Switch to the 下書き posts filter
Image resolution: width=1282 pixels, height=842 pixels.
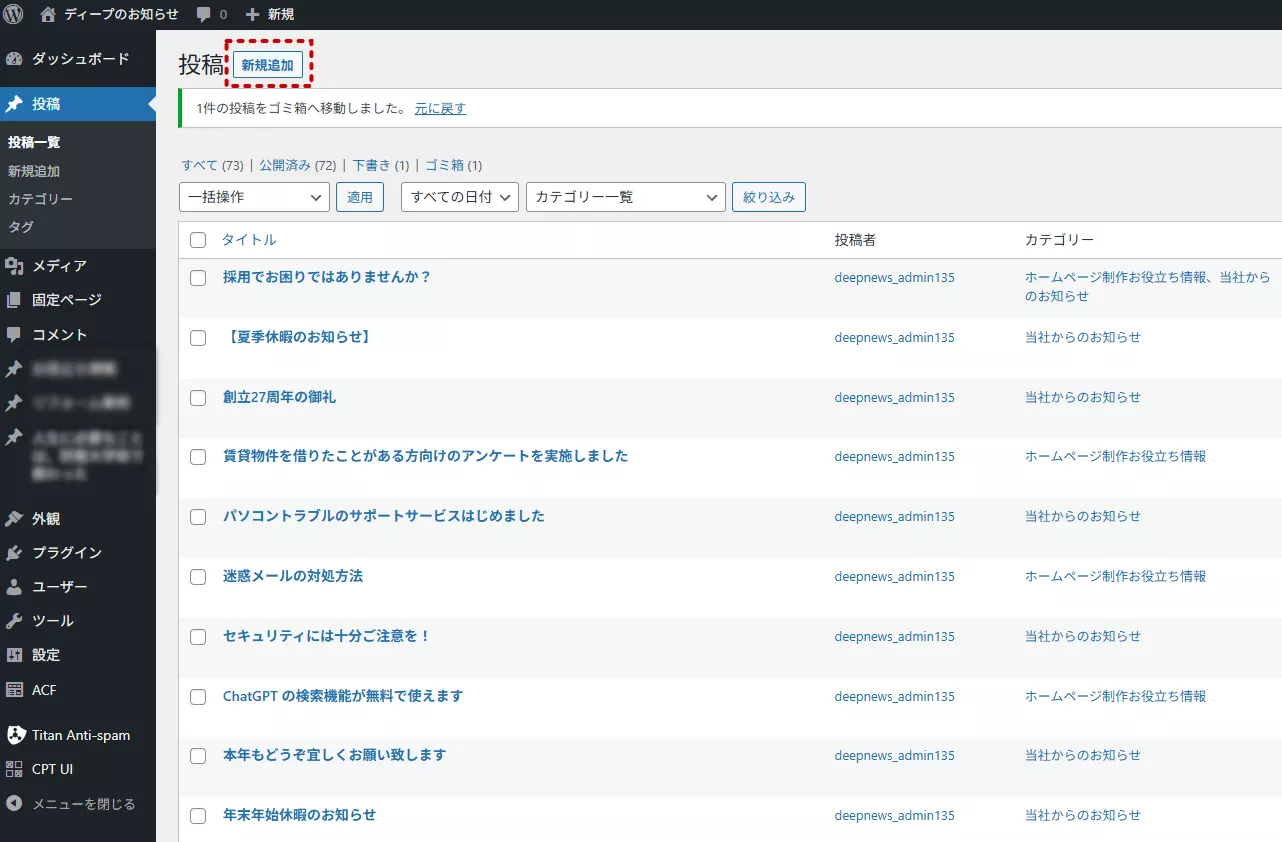point(371,165)
